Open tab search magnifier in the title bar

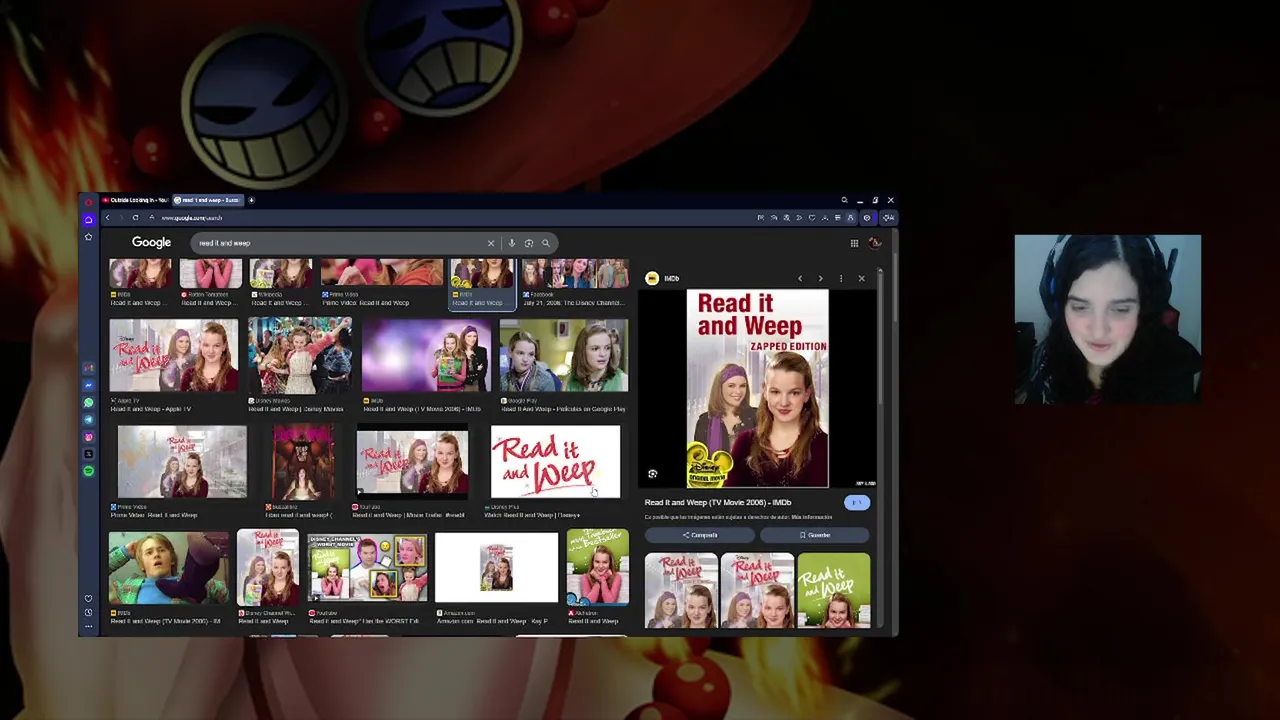coord(844,200)
